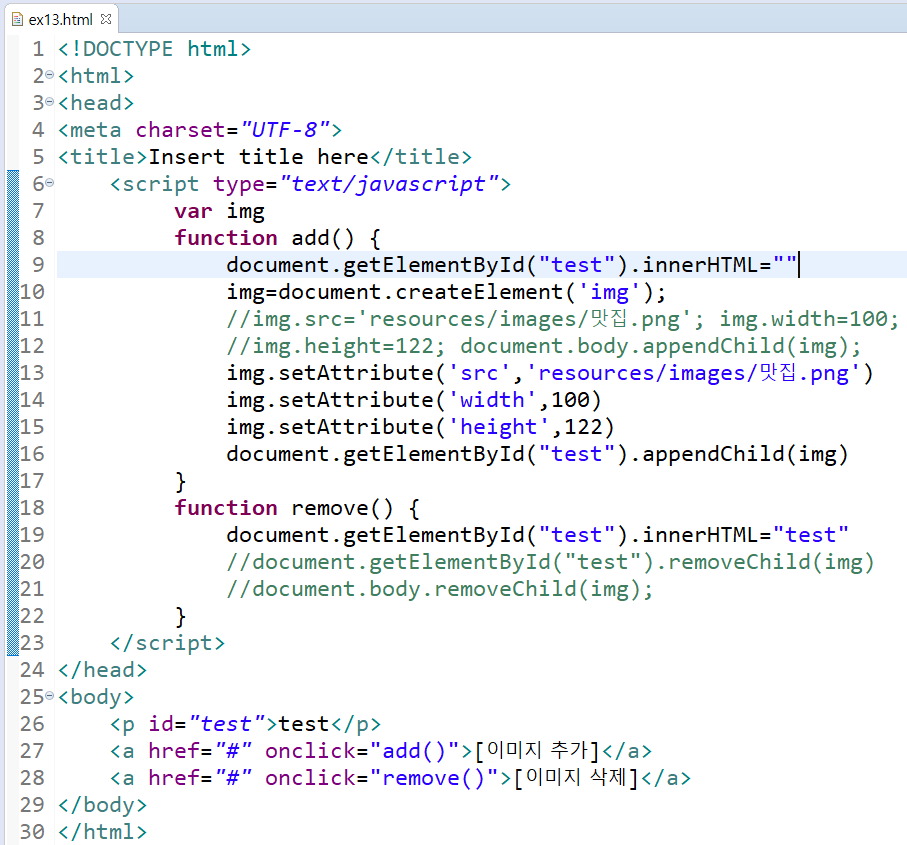Click line number 22 in the gutter
Image resolution: width=907 pixels, height=845 pixels.
tap(32, 616)
